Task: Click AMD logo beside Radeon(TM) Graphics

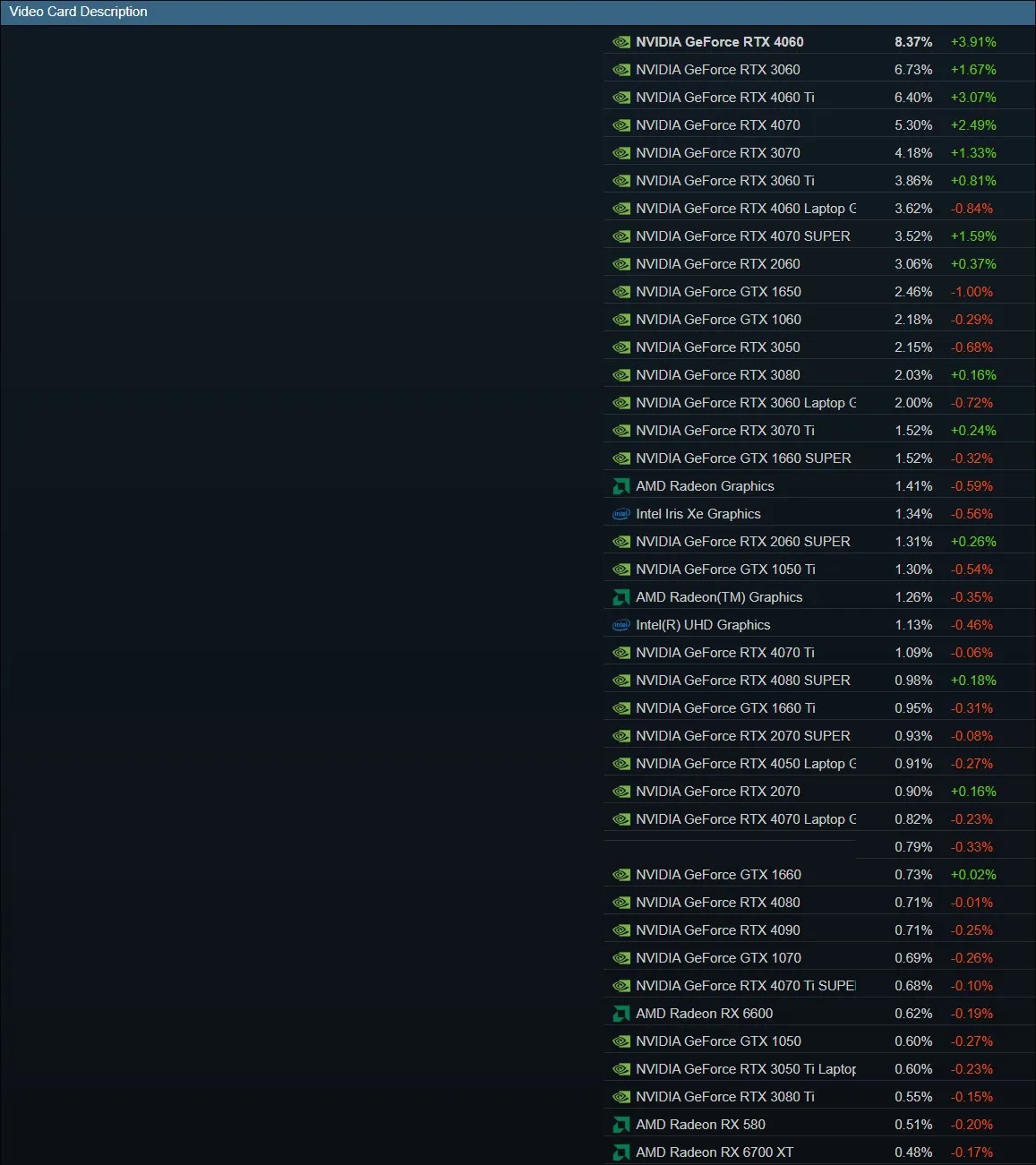Action: click(x=621, y=597)
